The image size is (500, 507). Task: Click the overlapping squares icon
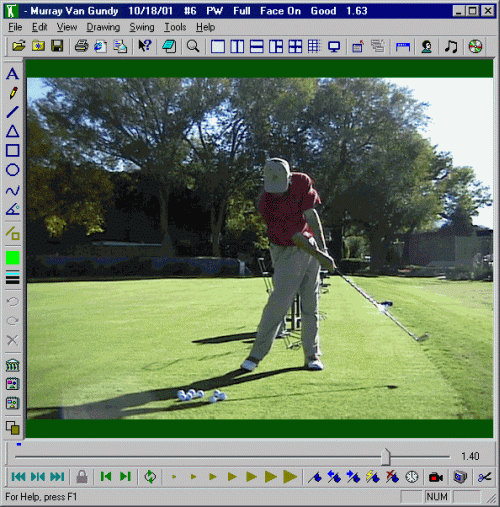tap(13, 428)
